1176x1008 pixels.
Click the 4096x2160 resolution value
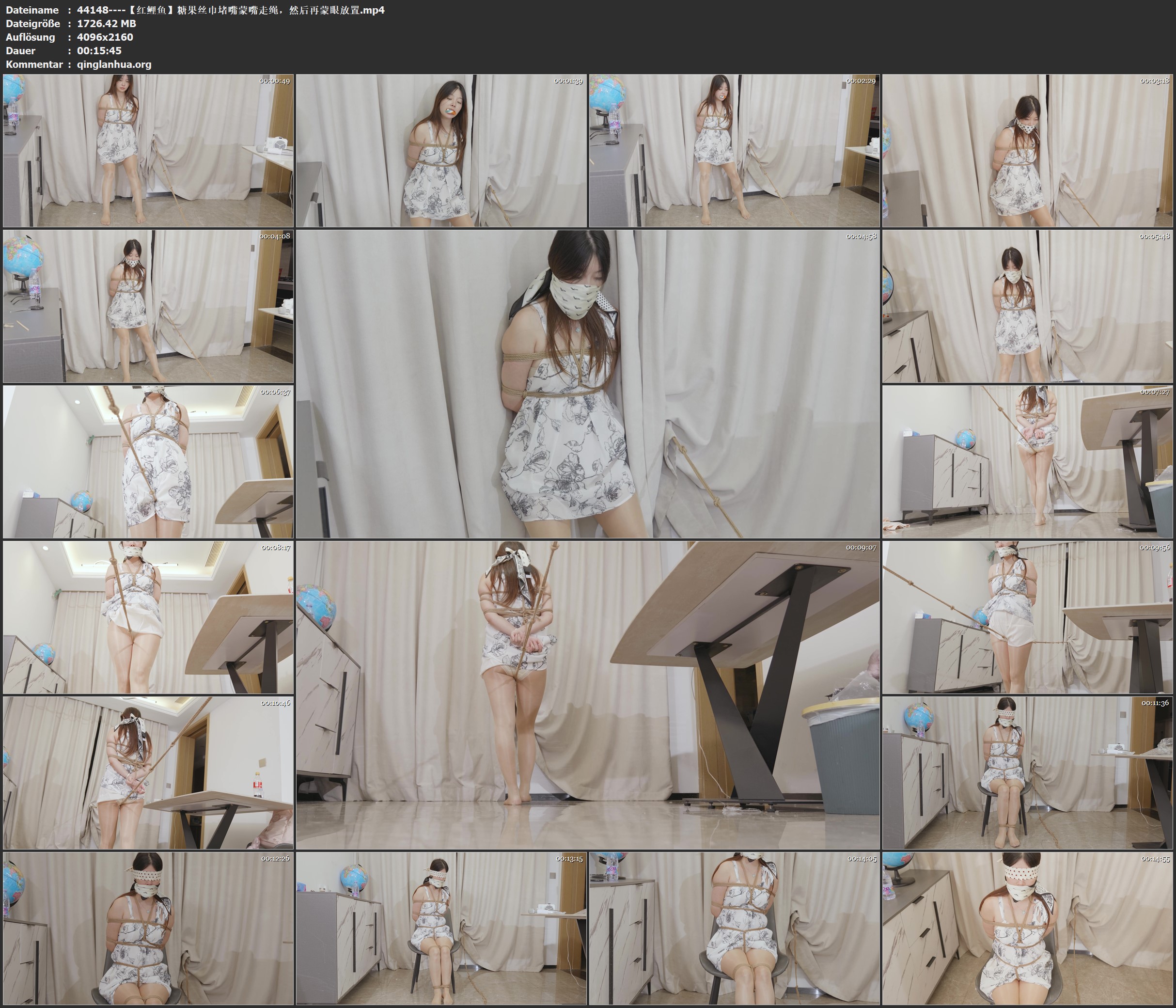[x=105, y=37]
